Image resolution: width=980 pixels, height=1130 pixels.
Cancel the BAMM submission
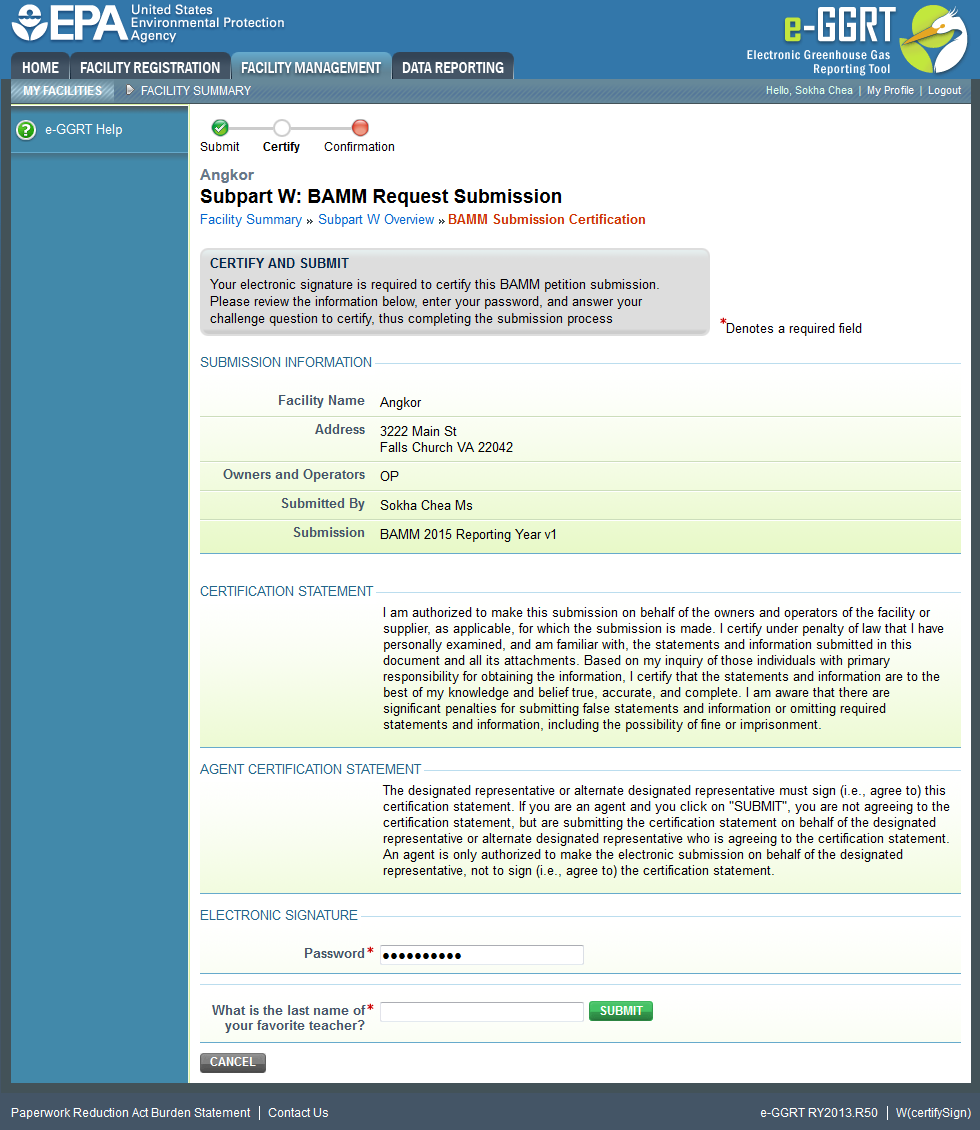232,1062
